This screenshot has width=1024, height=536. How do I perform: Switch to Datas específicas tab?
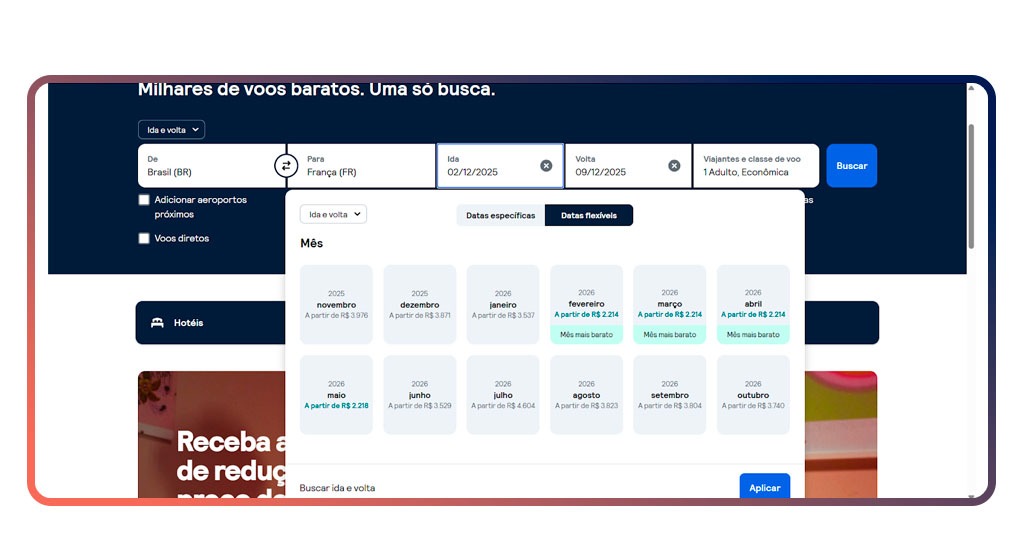(x=500, y=215)
